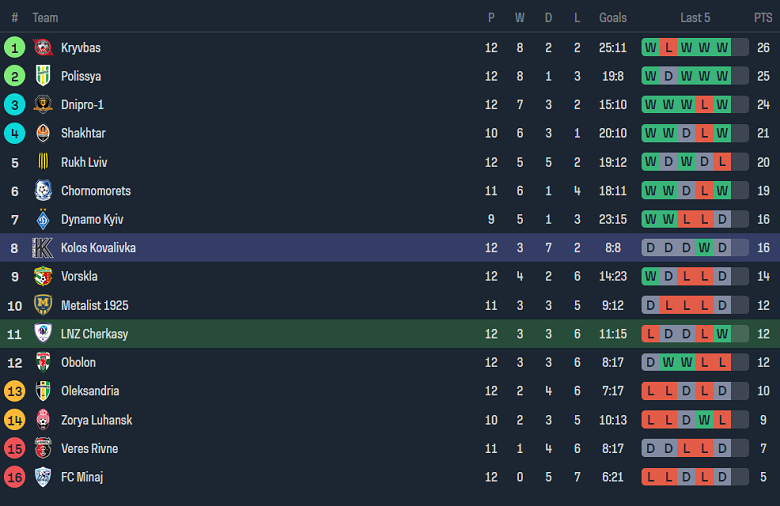The width and height of the screenshot is (780, 506).
Task: Open the LNZ Cherkasy team page
Action: (94, 334)
